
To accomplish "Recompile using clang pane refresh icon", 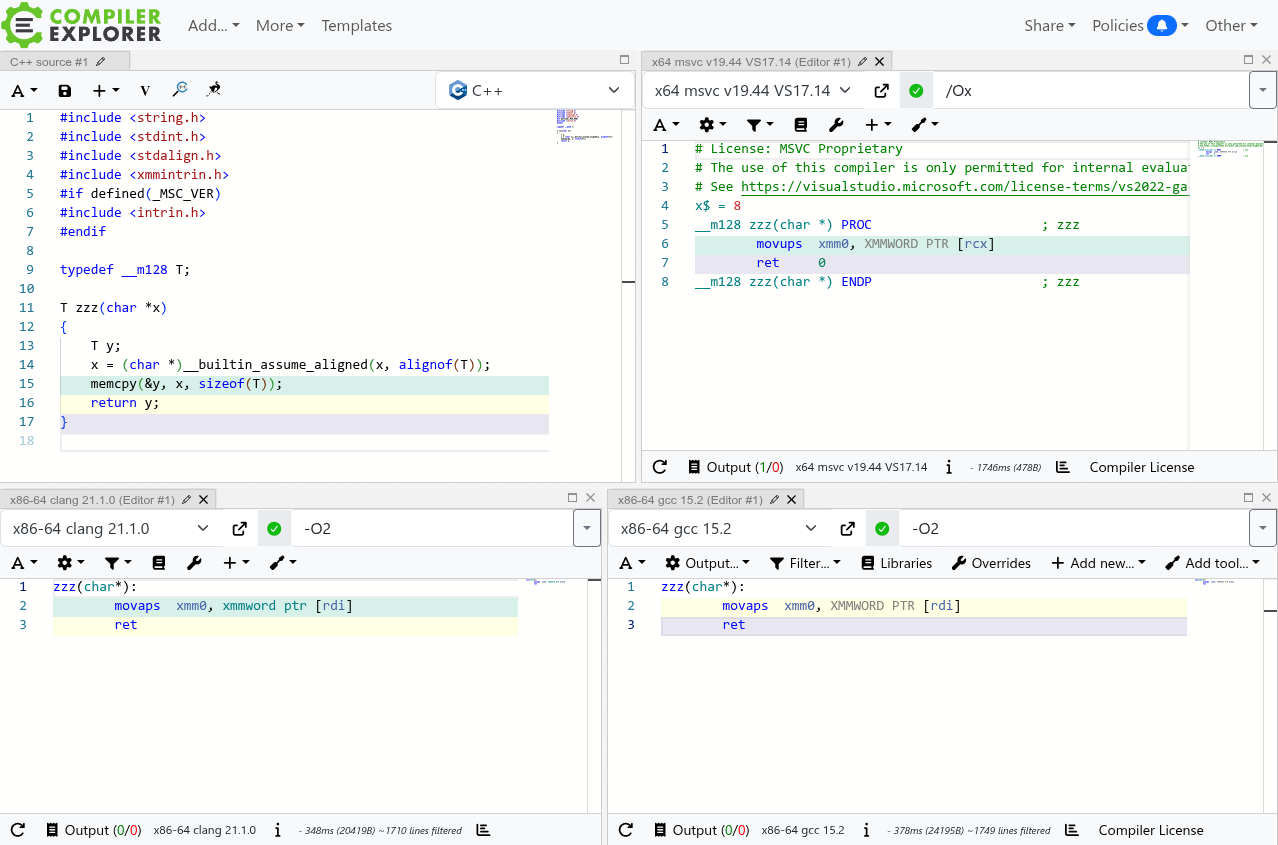I will tap(17, 830).
